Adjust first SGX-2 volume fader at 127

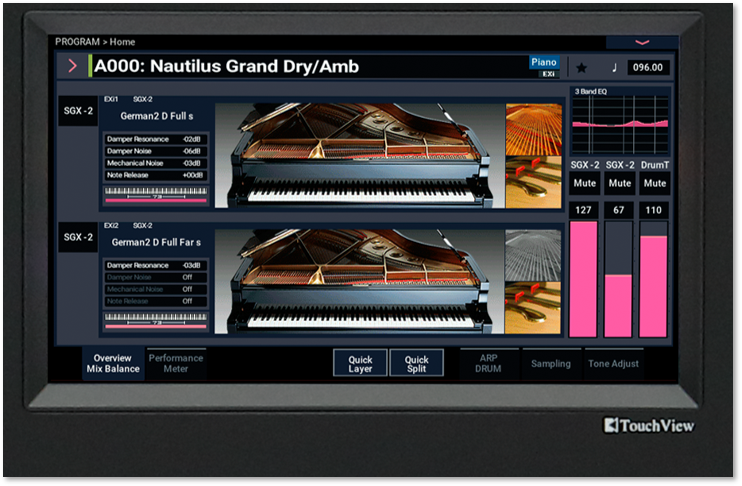click(x=583, y=279)
